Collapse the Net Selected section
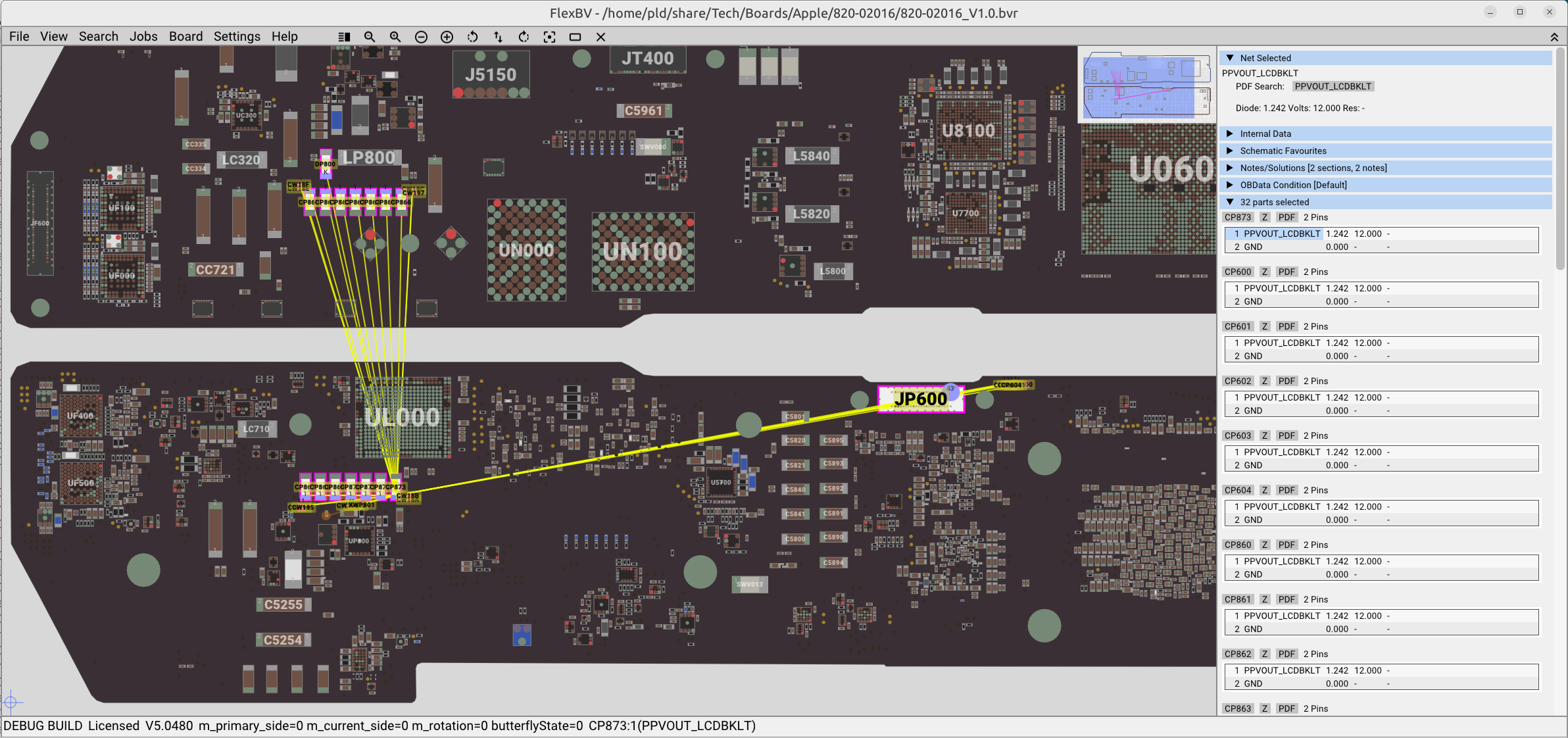This screenshot has height=738, width=1568. tap(1230, 58)
